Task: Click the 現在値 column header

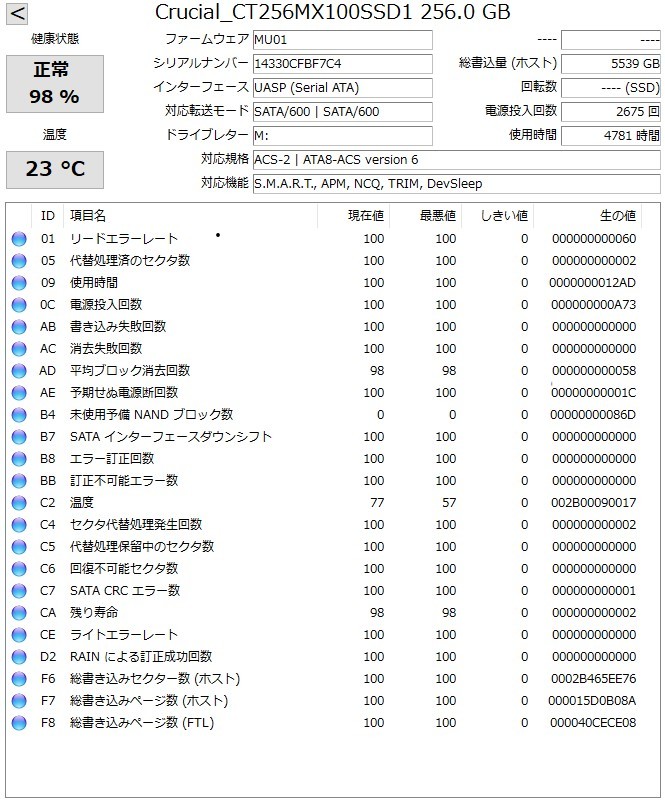Action: click(354, 216)
